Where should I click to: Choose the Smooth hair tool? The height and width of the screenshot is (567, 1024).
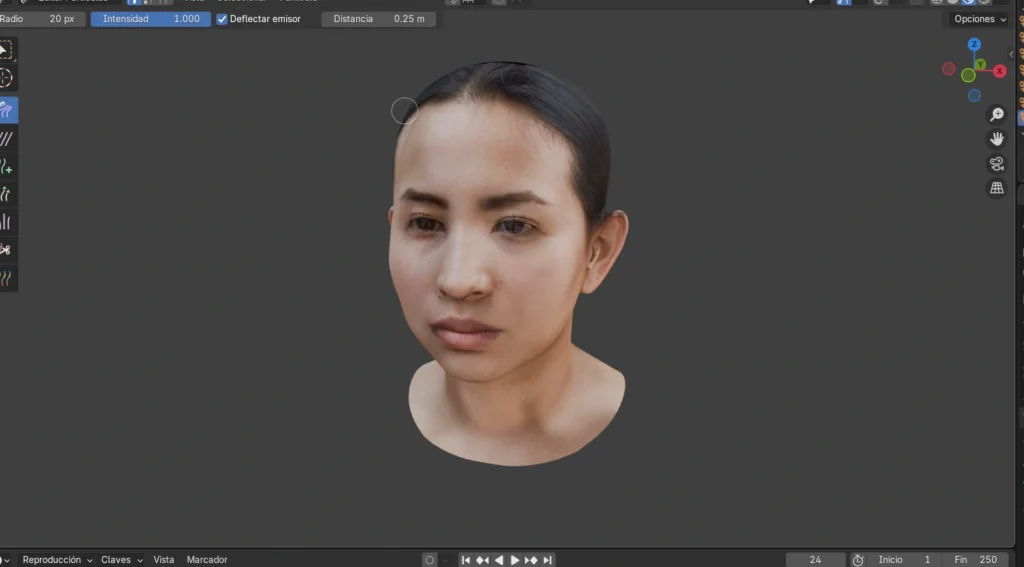click(x=7, y=138)
